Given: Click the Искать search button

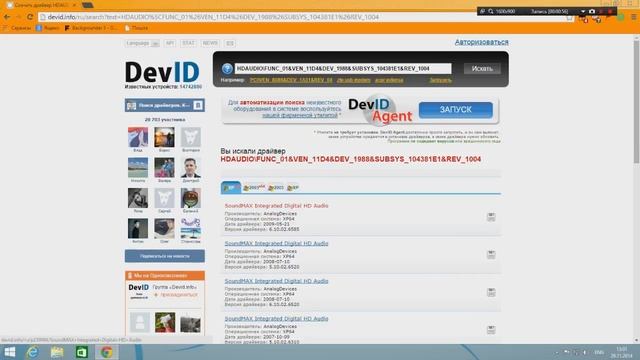Looking at the screenshot, I should 482,69.
